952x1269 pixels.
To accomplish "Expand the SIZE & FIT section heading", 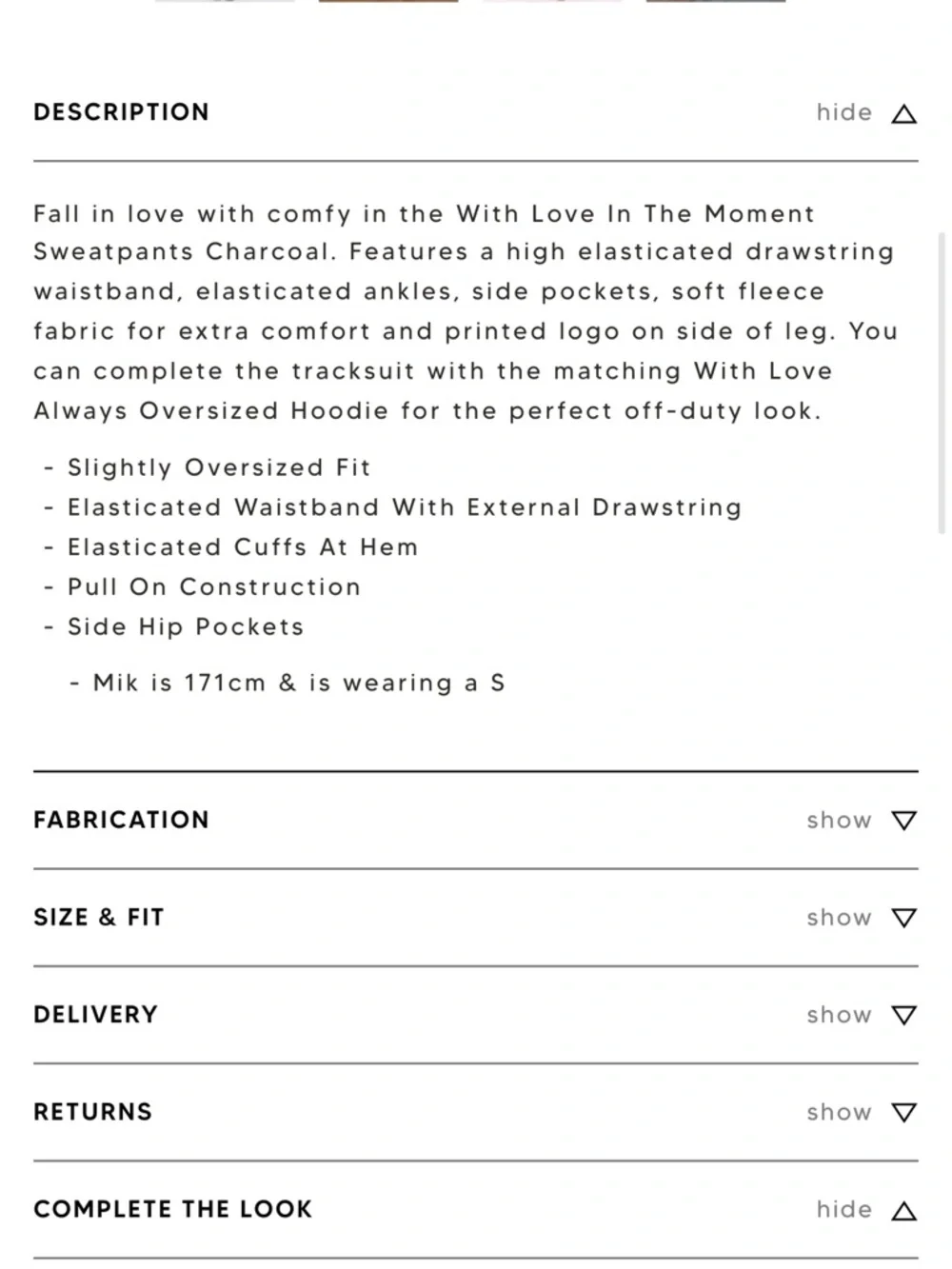I will click(99, 917).
